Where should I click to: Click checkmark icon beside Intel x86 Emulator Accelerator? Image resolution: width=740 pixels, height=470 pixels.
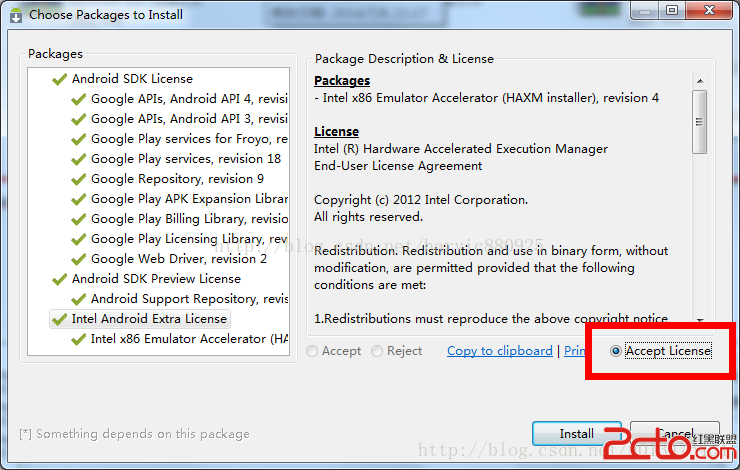(x=78, y=339)
